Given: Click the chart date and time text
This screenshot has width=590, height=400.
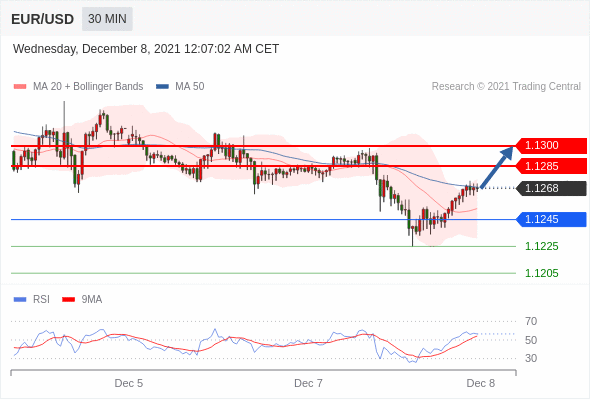Looking at the screenshot, I should coord(146,49).
